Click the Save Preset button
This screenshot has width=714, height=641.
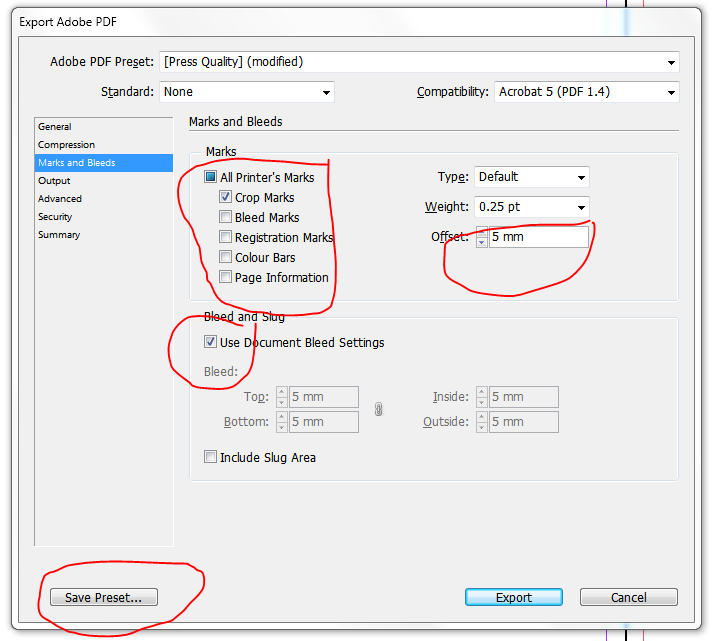[104, 597]
